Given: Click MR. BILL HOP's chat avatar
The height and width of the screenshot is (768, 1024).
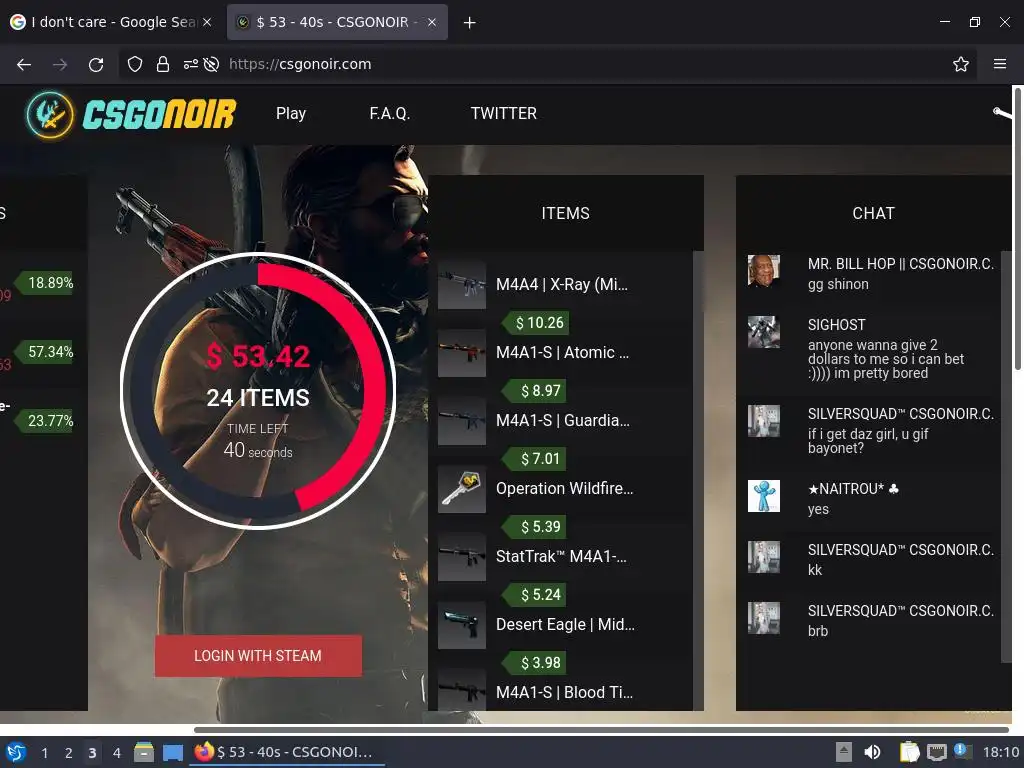Looking at the screenshot, I should 763,271.
